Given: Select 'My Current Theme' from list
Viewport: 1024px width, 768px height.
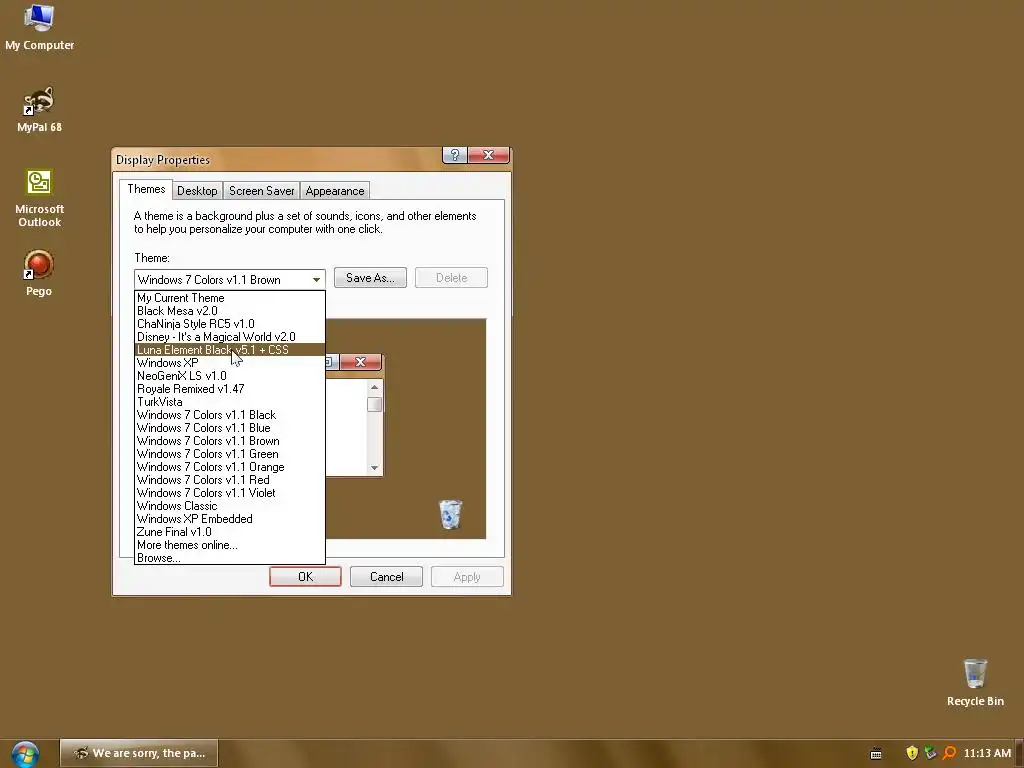Looking at the screenshot, I should pyautogui.click(x=230, y=298).
